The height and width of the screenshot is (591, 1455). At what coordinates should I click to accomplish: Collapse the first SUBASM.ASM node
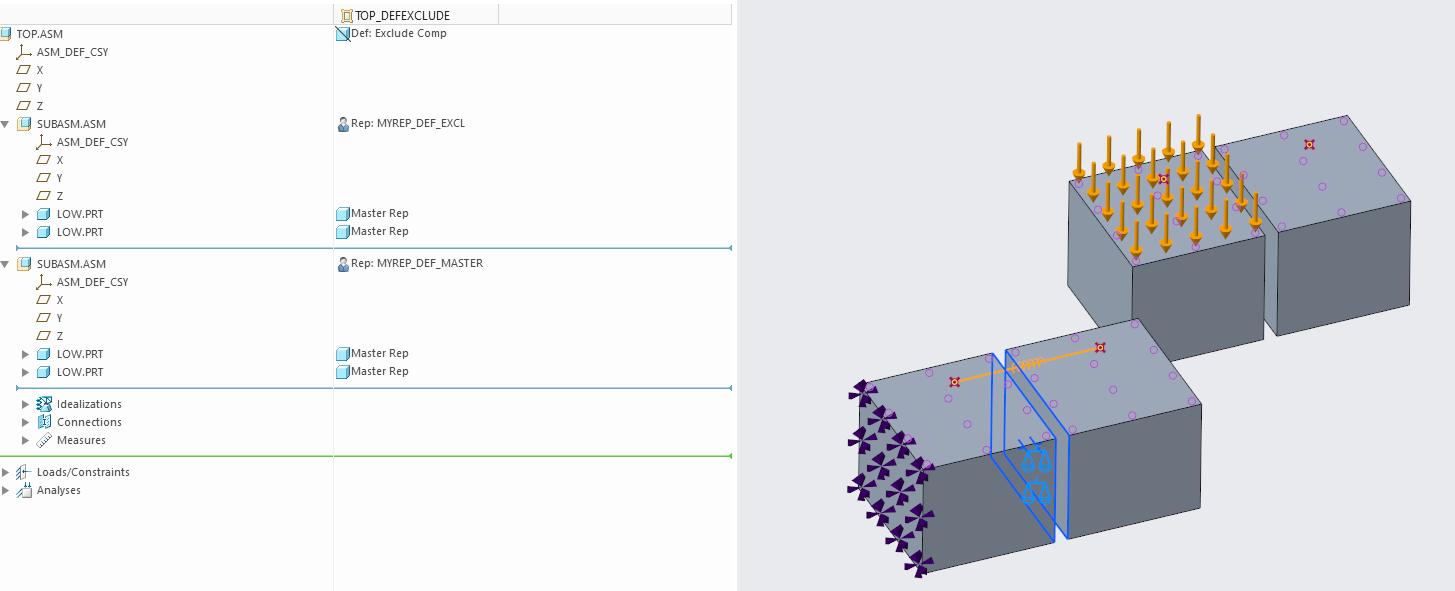(x=8, y=123)
